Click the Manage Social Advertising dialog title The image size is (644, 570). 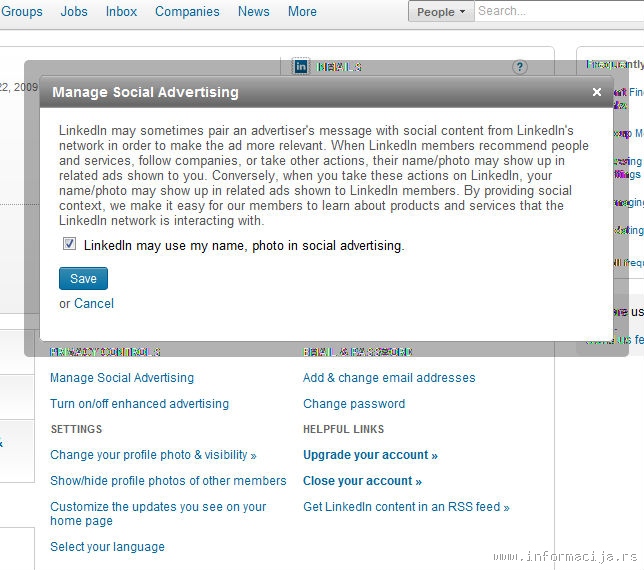coord(145,92)
